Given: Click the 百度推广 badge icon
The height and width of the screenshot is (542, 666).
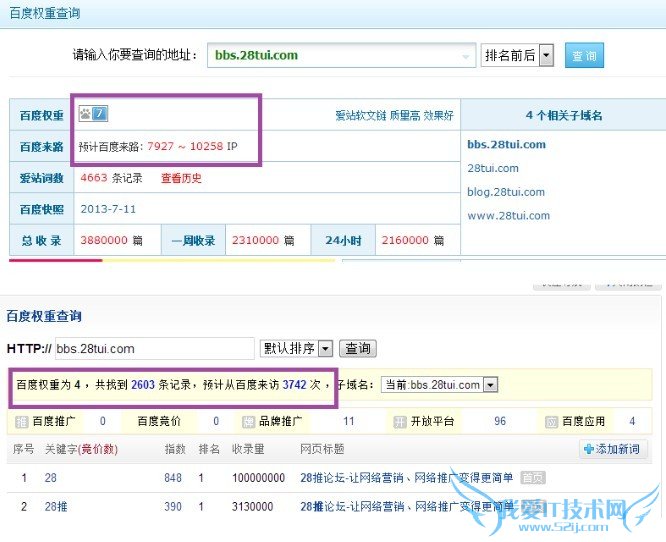Looking at the screenshot, I should [x=22, y=422].
